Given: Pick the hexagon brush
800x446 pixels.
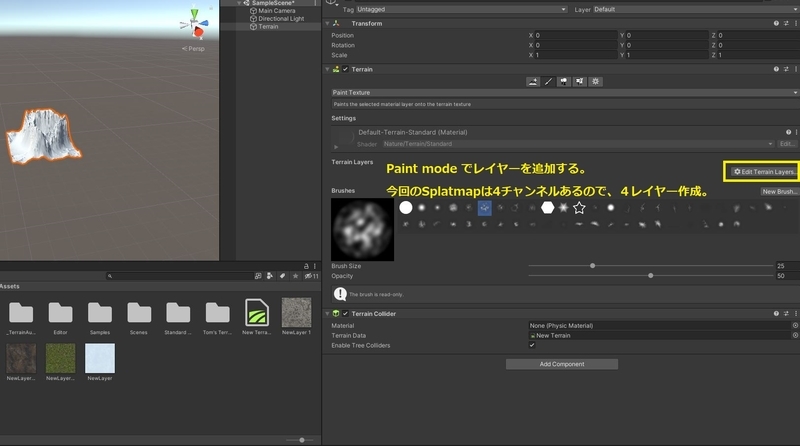Looking at the screenshot, I should [x=547, y=208].
